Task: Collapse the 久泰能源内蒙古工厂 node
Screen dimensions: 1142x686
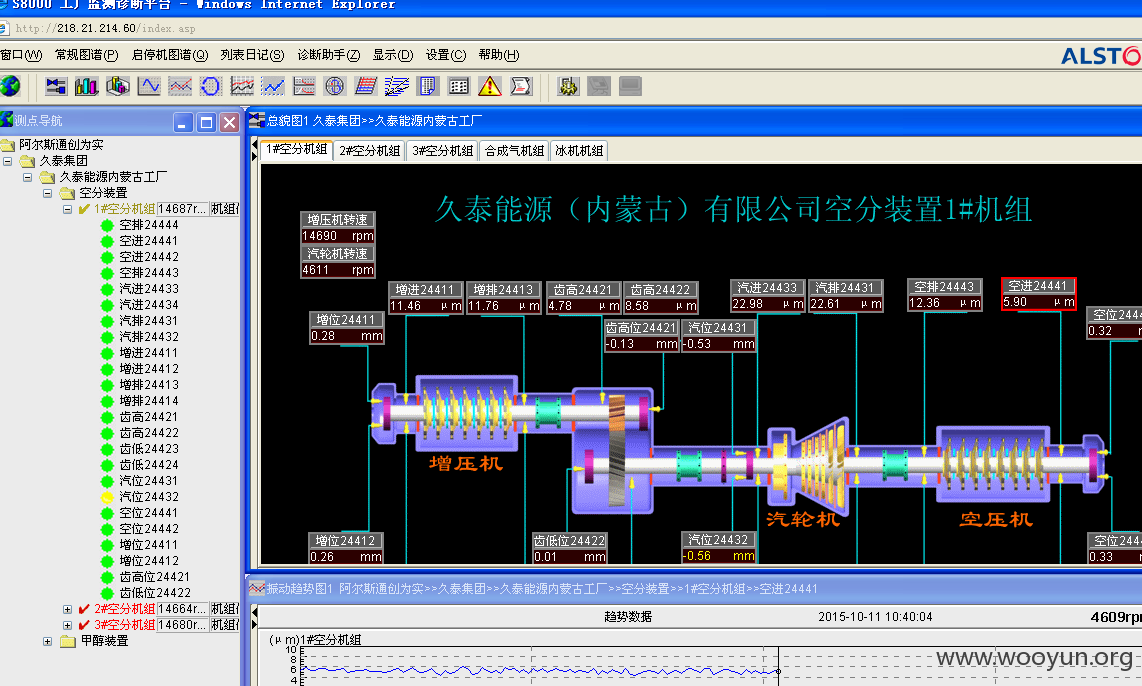Action: (28, 177)
